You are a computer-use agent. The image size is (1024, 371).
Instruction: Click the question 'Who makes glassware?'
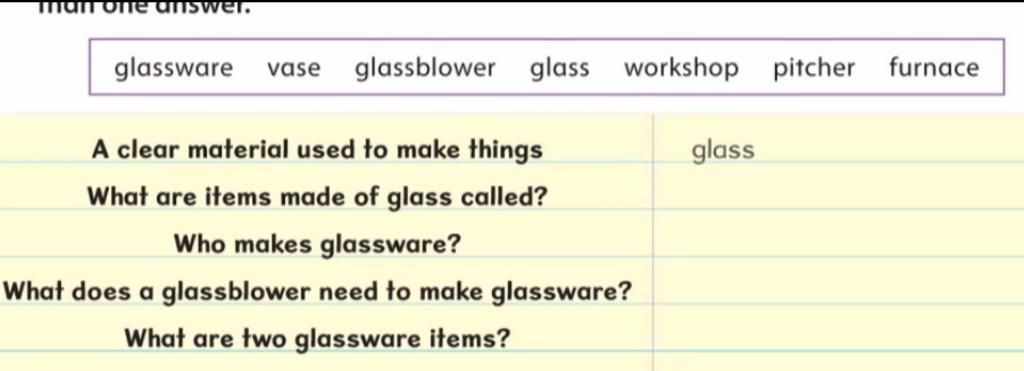click(317, 245)
